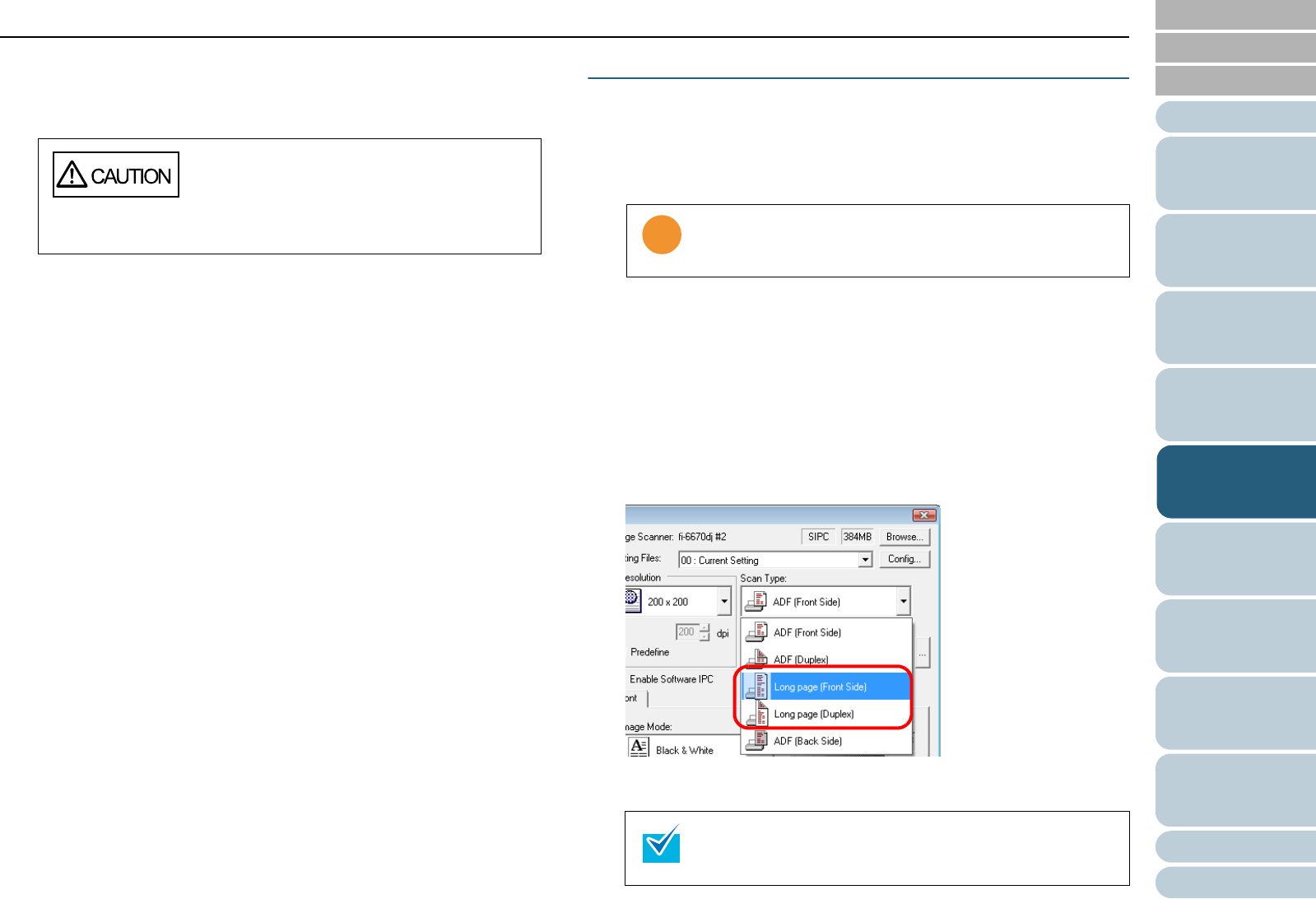Image resolution: width=1316 pixels, height=899 pixels.
Task: Click the resolution globe page icon
Action: [x=632, y=600]
